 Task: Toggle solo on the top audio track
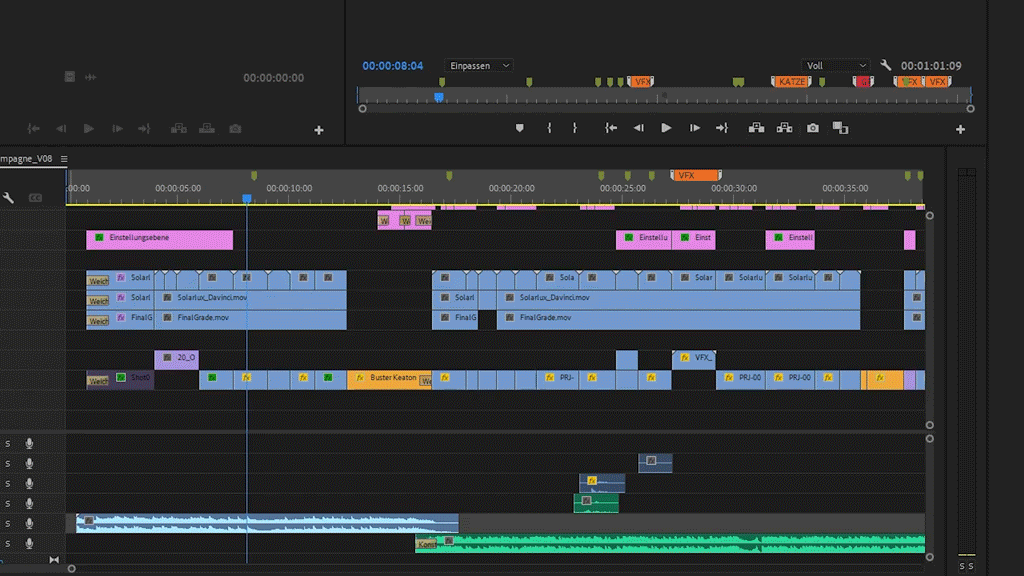[x=8, y=444]
